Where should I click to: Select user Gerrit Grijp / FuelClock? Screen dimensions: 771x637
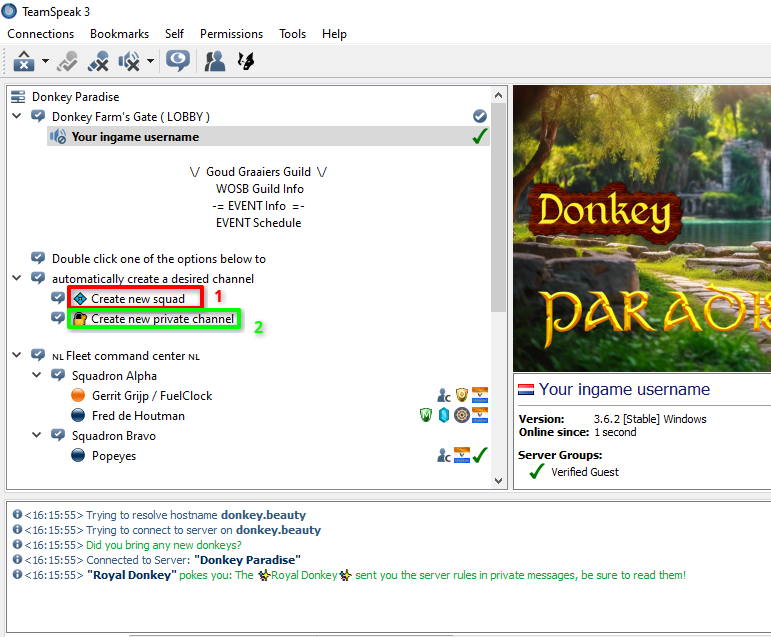(x=152, y=396)
